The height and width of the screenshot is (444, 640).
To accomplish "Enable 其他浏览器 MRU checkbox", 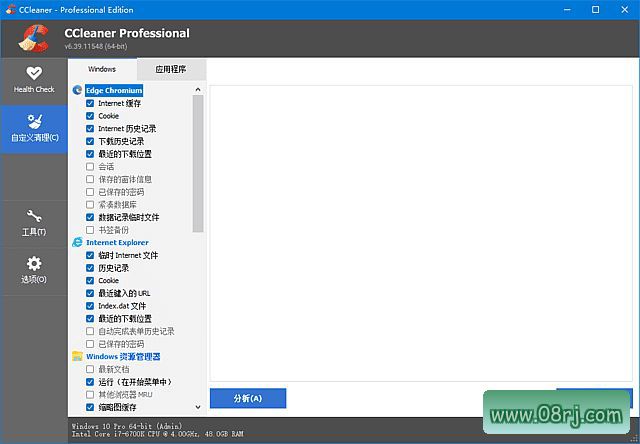I will click(x=90, y=394).
